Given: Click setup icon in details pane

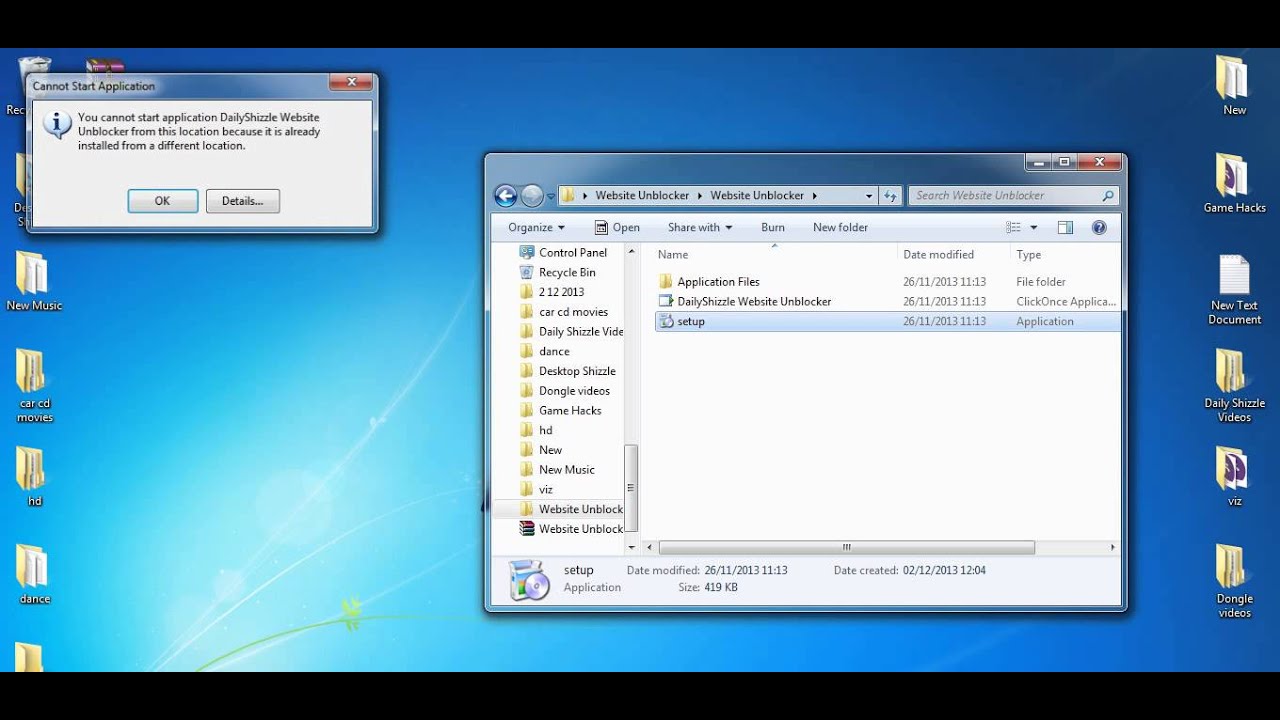Looking at the screenshot, I should [529, 579].
